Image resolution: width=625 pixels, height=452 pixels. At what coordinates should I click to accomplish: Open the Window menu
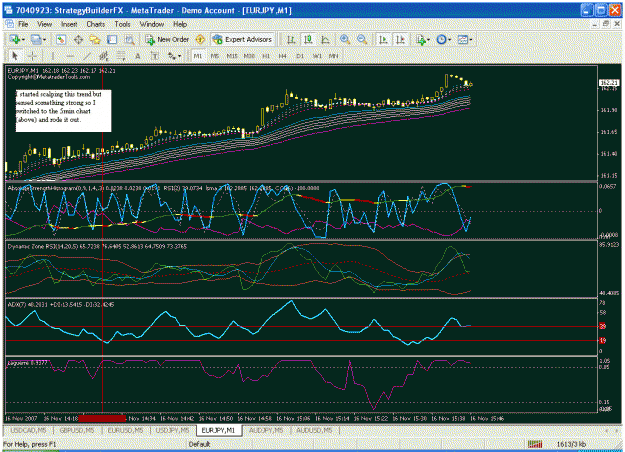pyautogui.click(x=152, y=24)
